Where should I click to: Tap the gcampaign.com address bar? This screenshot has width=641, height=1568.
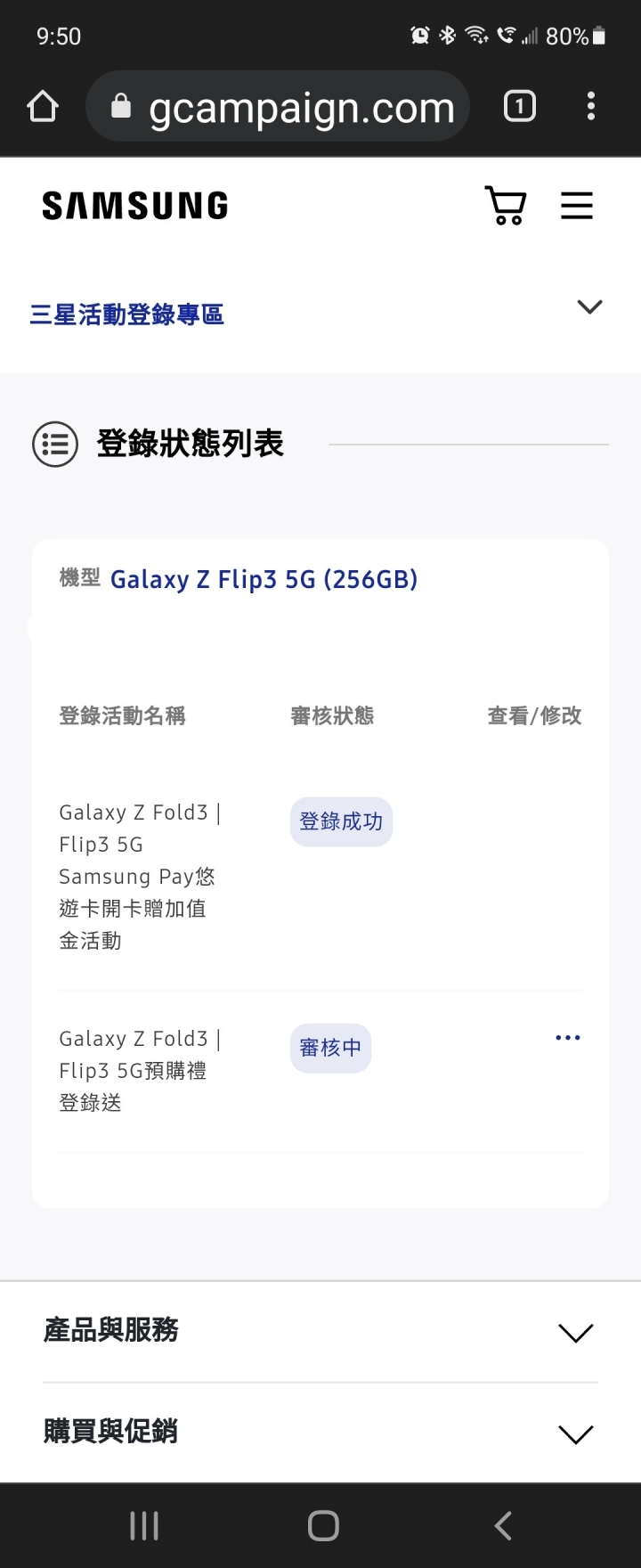pyautogui.click(x=278, y=107)
